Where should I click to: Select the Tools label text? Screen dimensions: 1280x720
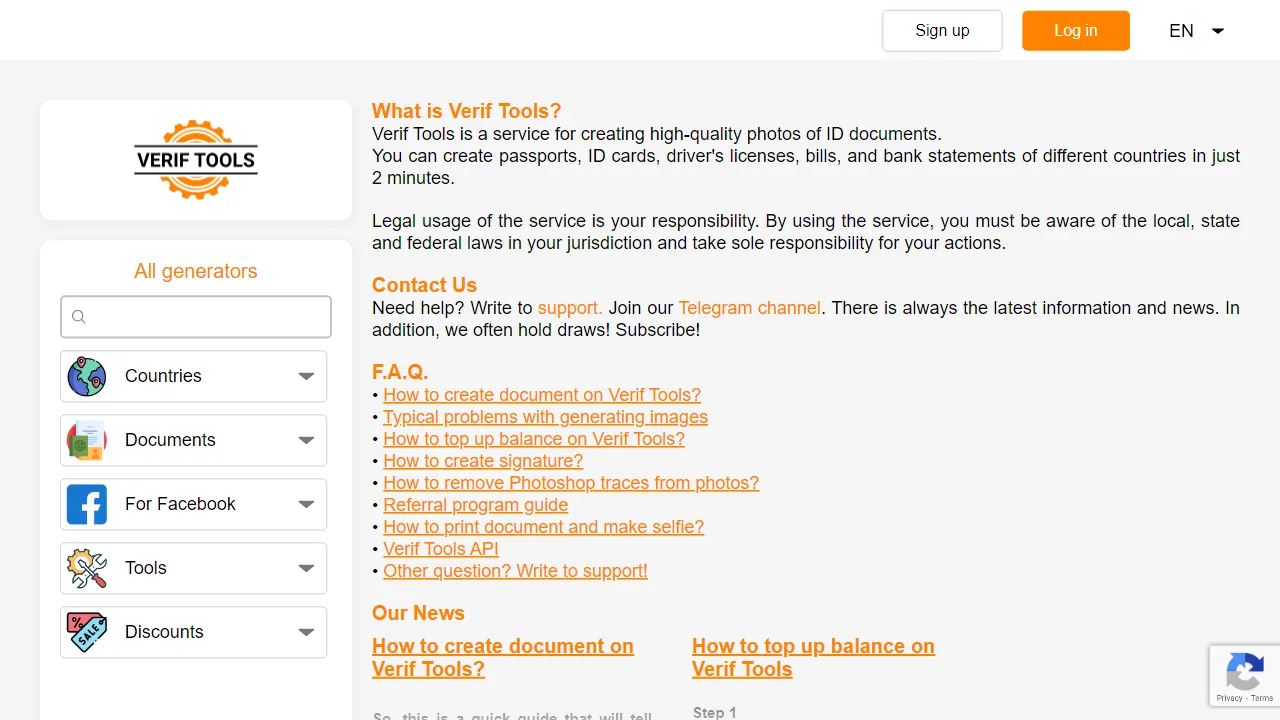point(146,568)
